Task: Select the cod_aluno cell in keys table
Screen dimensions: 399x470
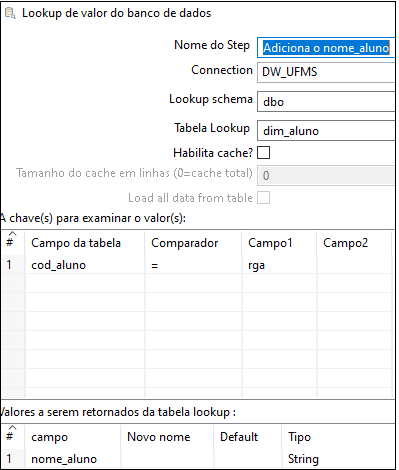Action: [x=85, y=265]
